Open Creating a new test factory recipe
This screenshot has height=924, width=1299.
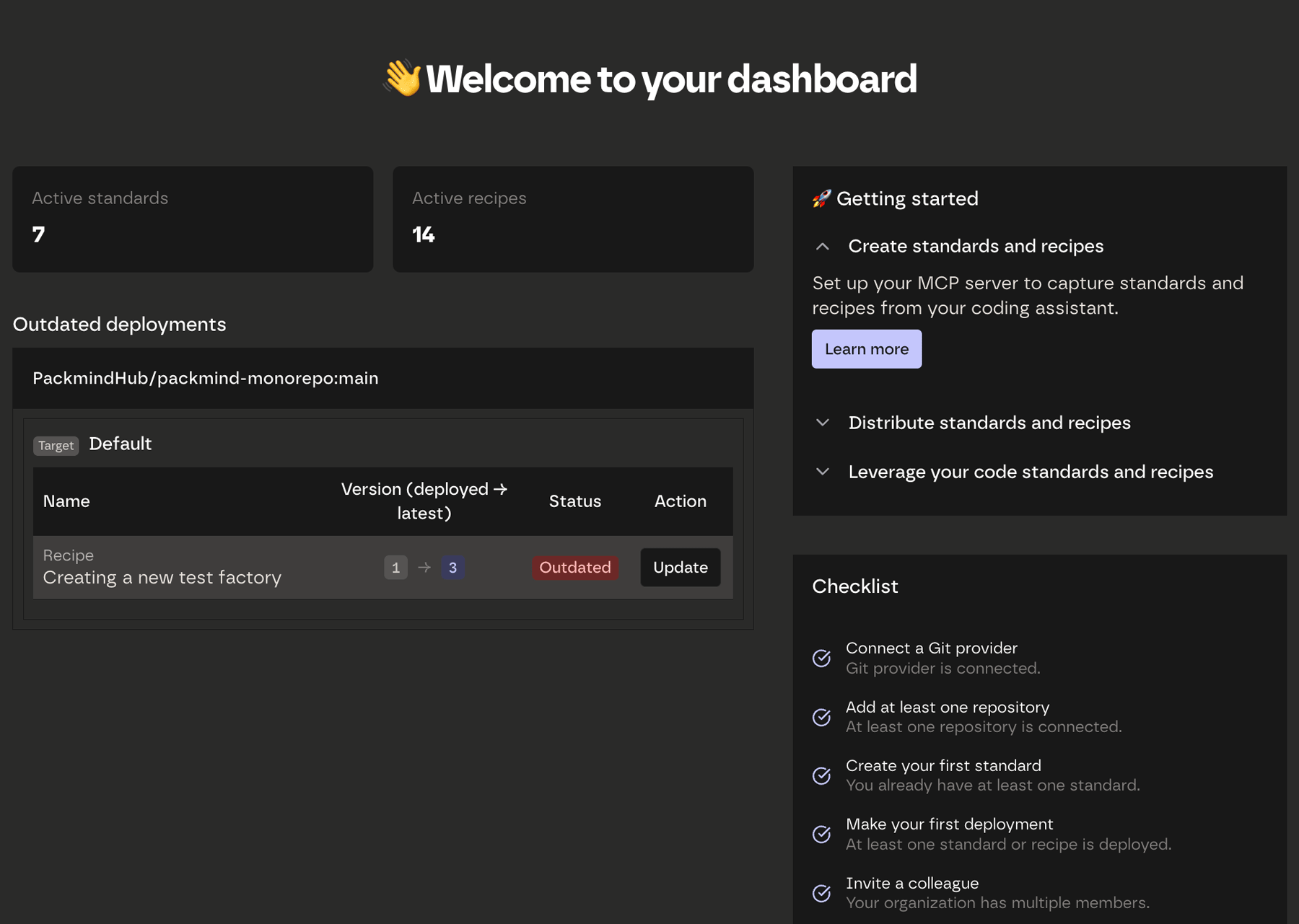tap(162, 577)
